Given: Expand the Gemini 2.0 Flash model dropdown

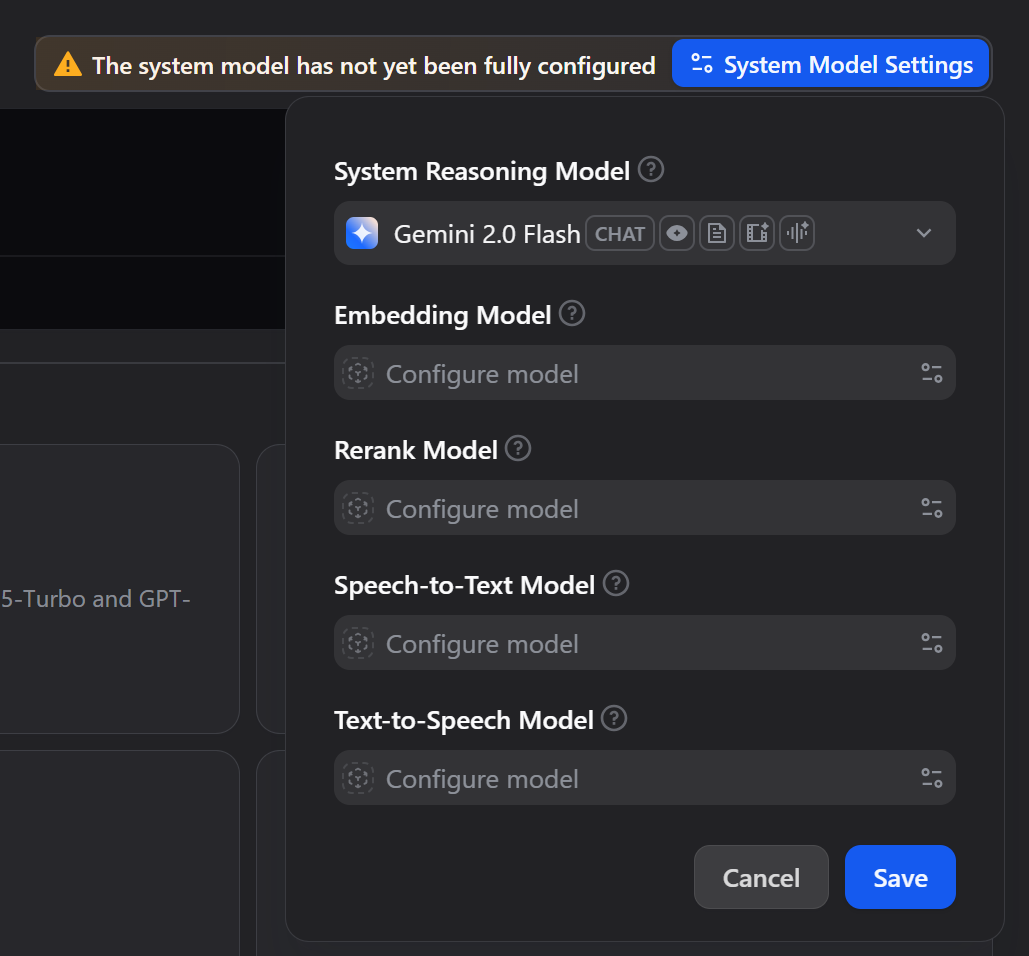Looking at the screenshot, I should coord(644,233).
